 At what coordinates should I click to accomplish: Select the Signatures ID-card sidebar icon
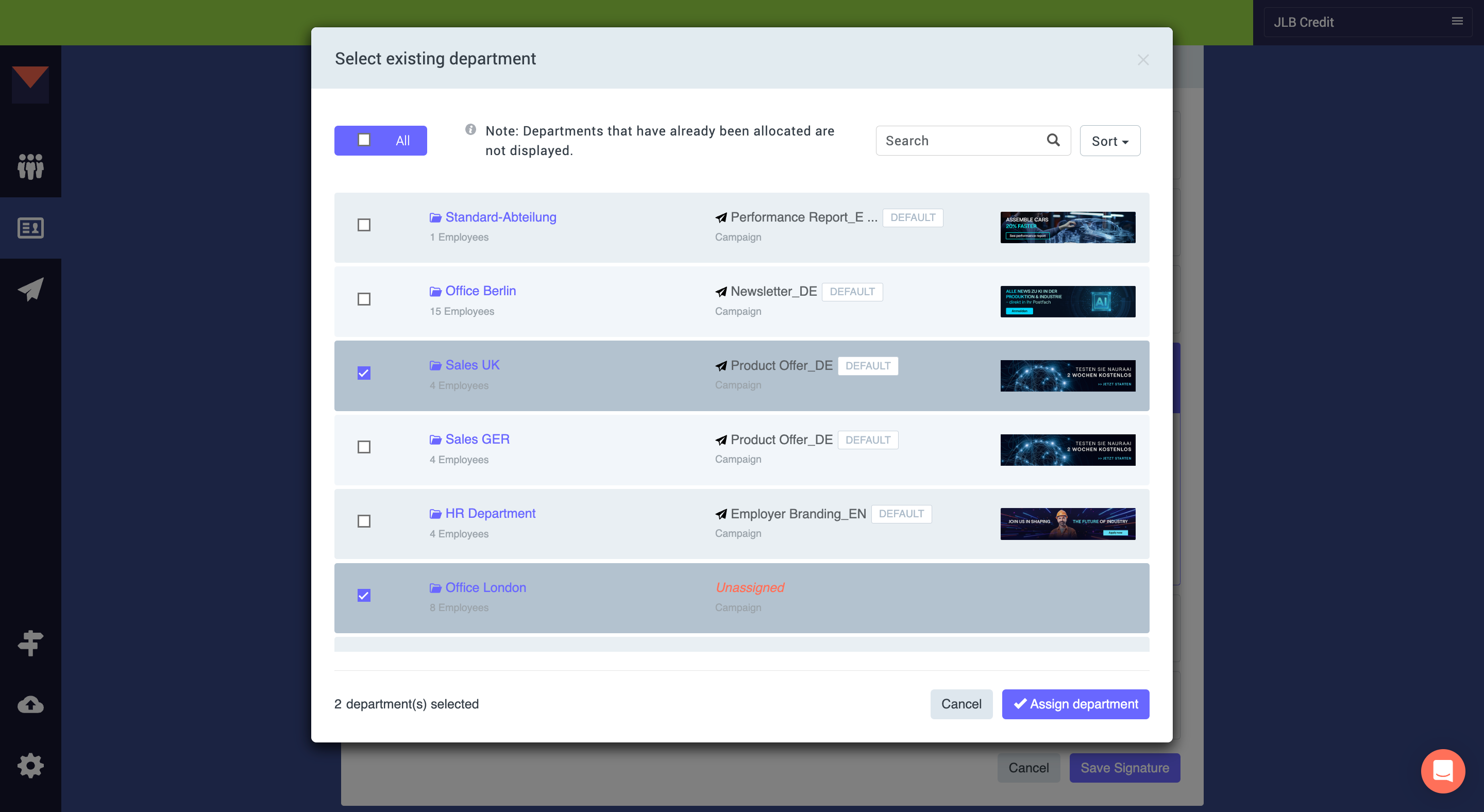pos(30,228)
